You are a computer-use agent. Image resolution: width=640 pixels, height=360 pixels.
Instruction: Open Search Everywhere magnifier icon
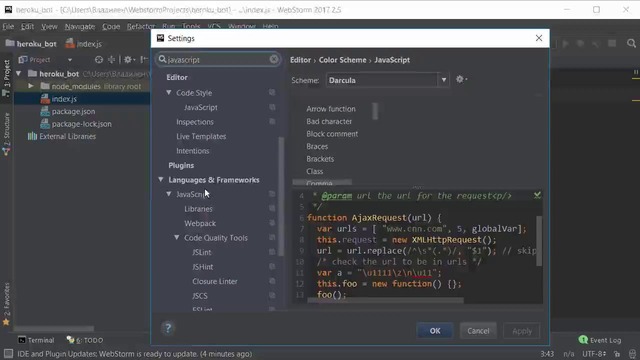[631, 43]
